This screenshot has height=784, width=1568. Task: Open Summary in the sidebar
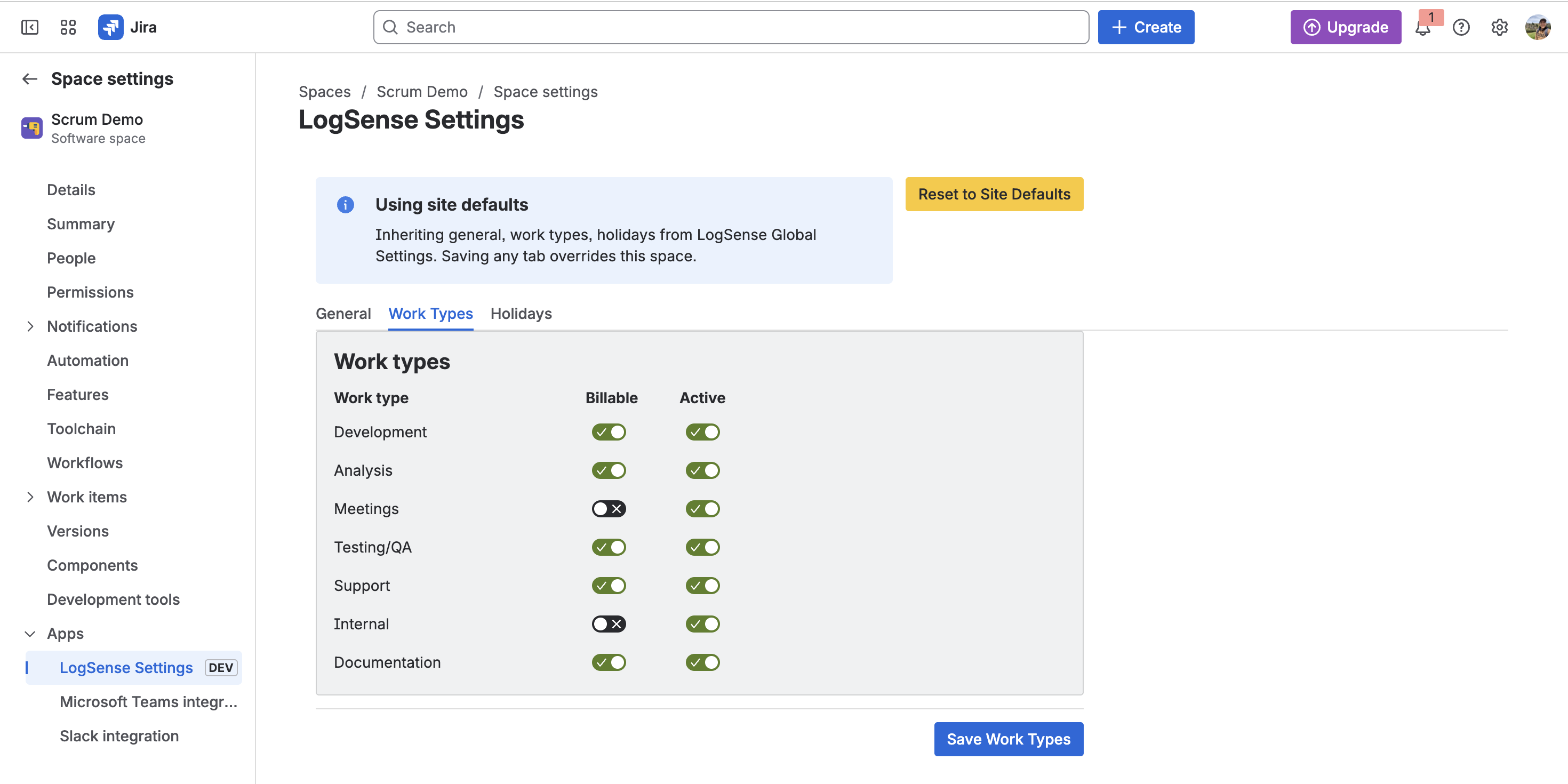point(81,224)
